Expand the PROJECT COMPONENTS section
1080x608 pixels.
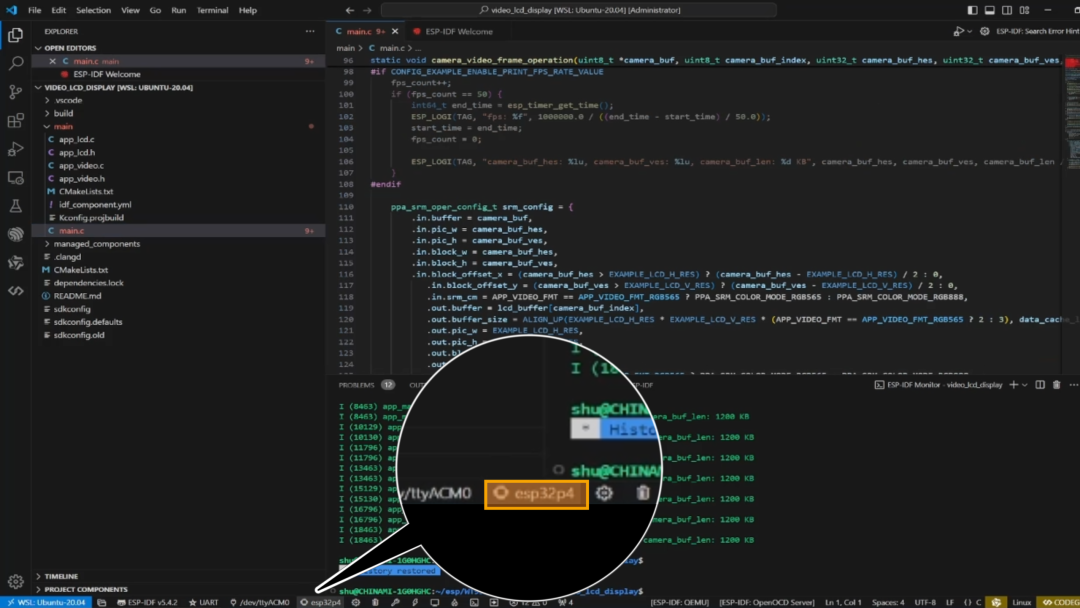(85, 589)
